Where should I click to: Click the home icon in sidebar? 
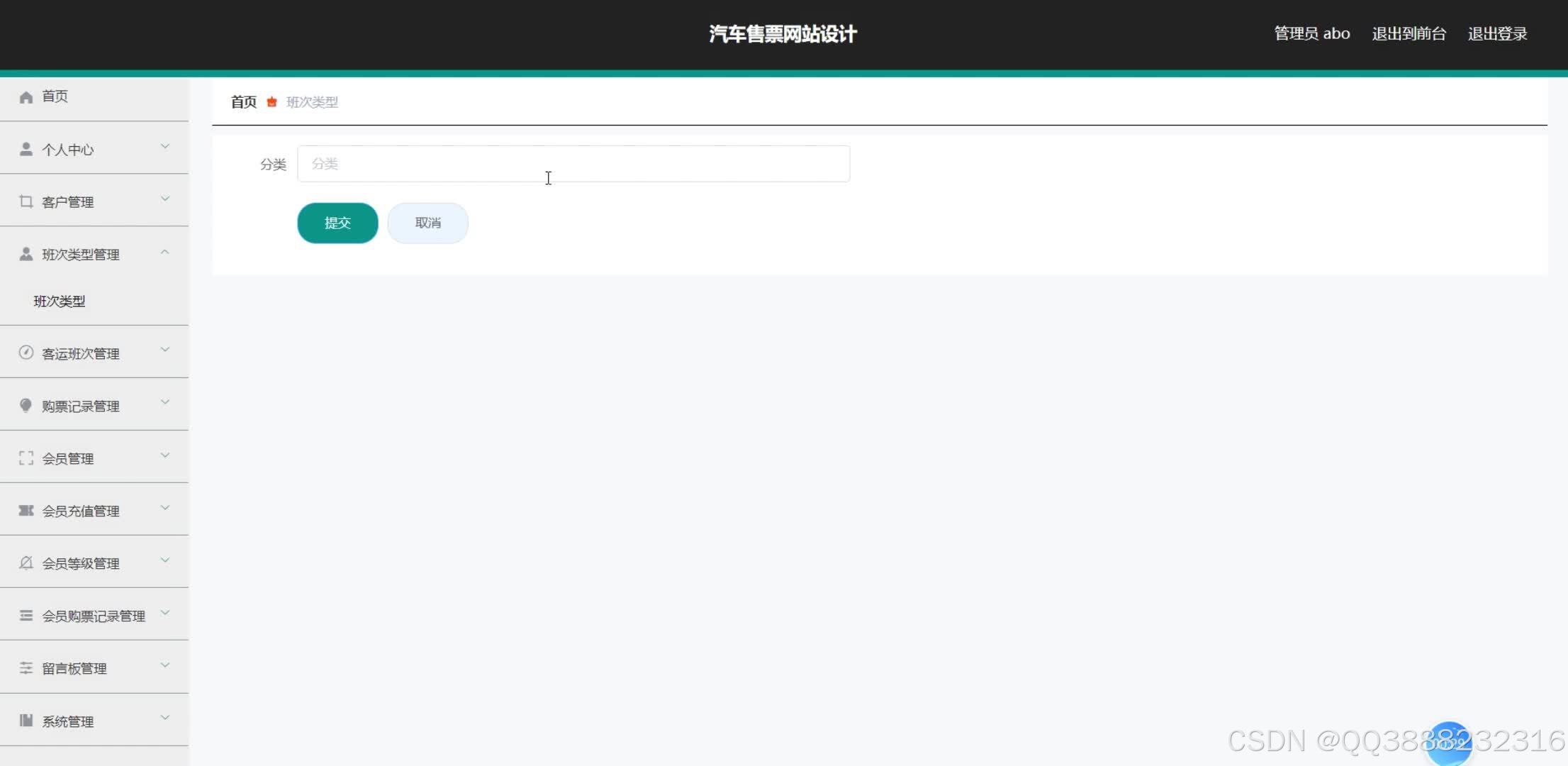pos(26,97)
